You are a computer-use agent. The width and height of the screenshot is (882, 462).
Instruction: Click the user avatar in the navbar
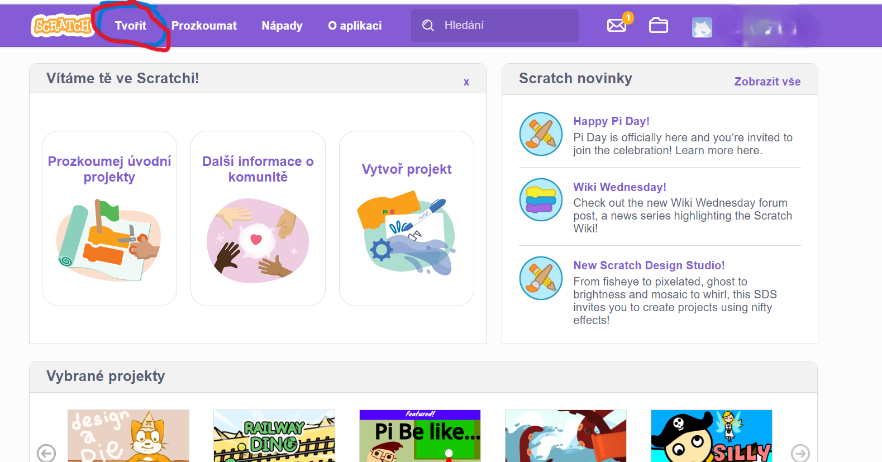point(701,27)
